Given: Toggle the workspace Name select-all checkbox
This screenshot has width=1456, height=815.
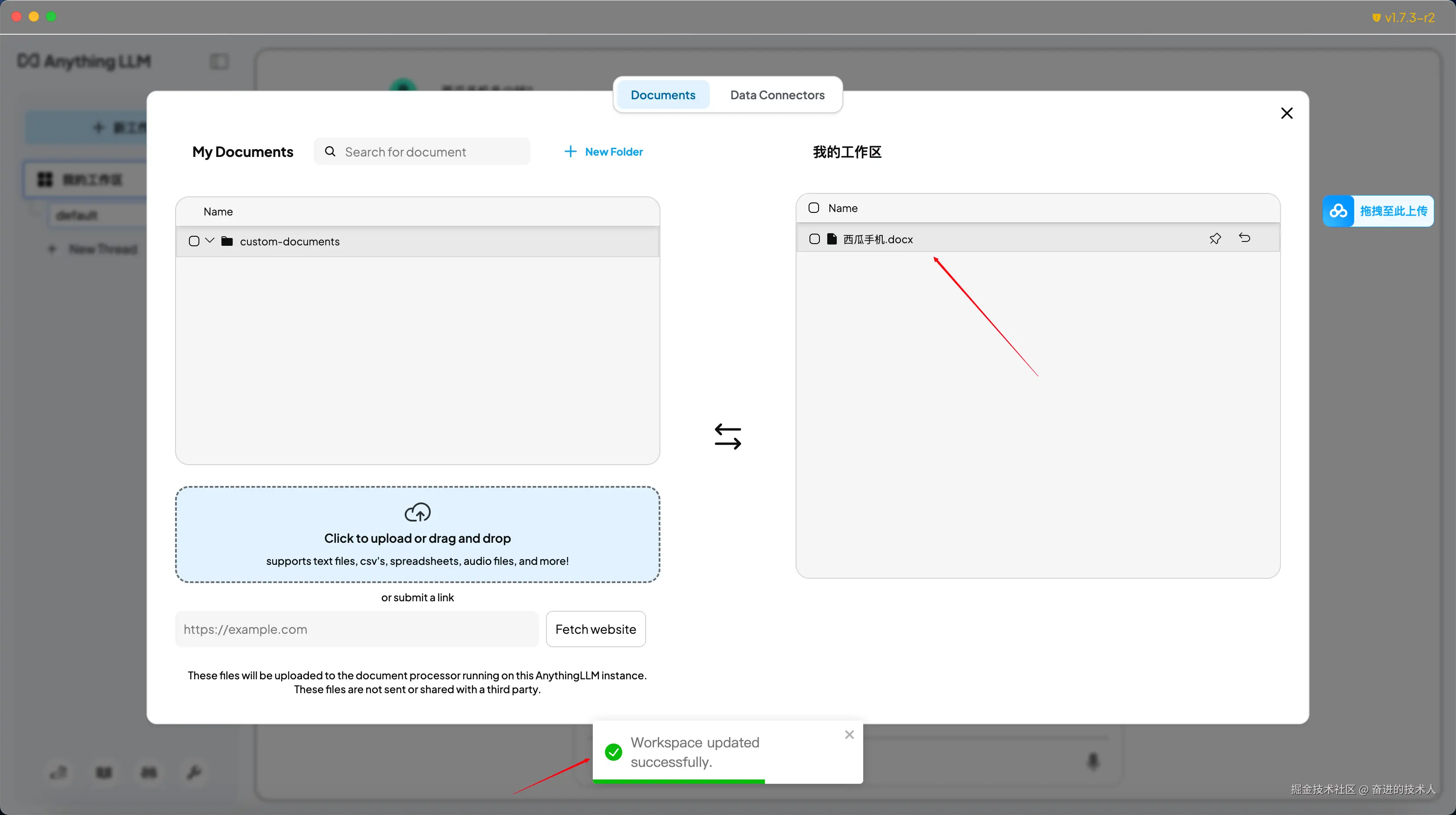Looking at the screenshot, I should 813,208.
